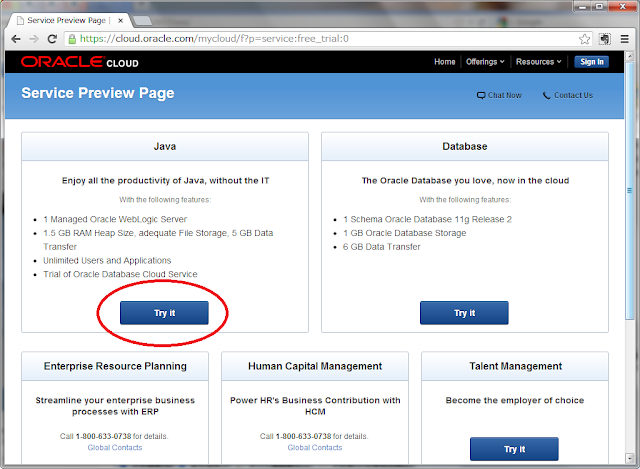Open the Chat Now link
The height and width of the screenshot is (469, 640).
504,96
